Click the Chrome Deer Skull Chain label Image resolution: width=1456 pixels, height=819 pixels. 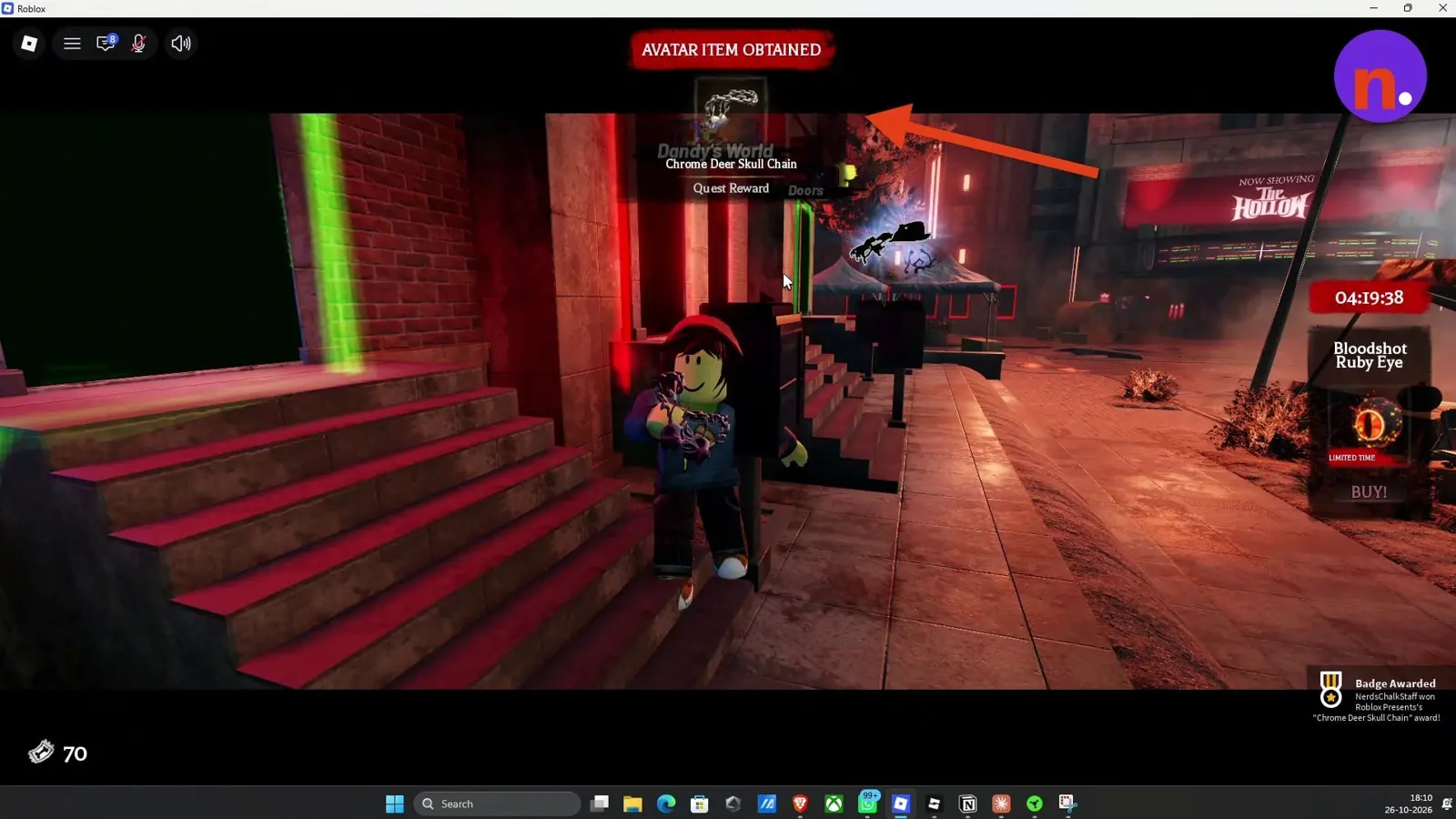731,164
